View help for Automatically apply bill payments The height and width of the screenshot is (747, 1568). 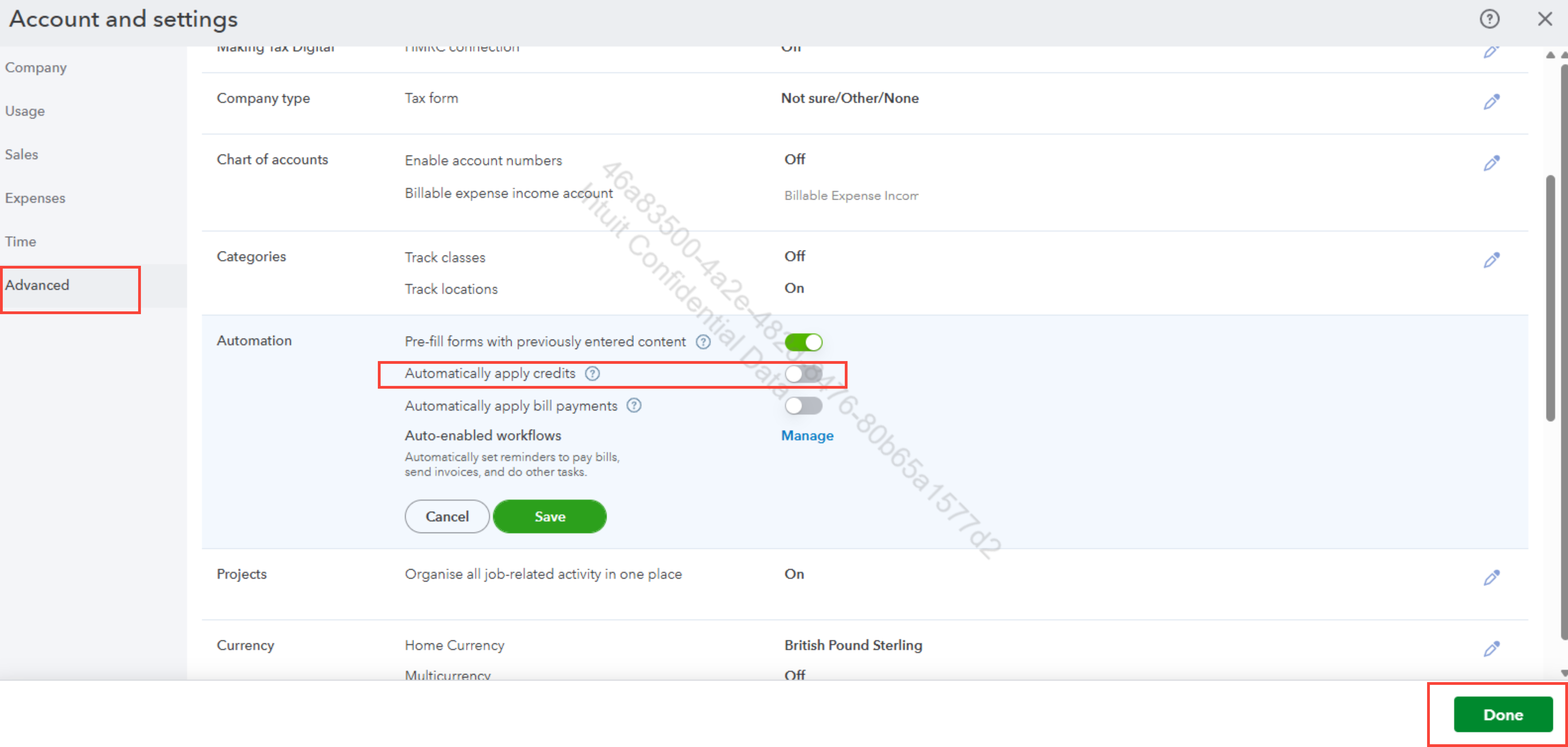634,406
